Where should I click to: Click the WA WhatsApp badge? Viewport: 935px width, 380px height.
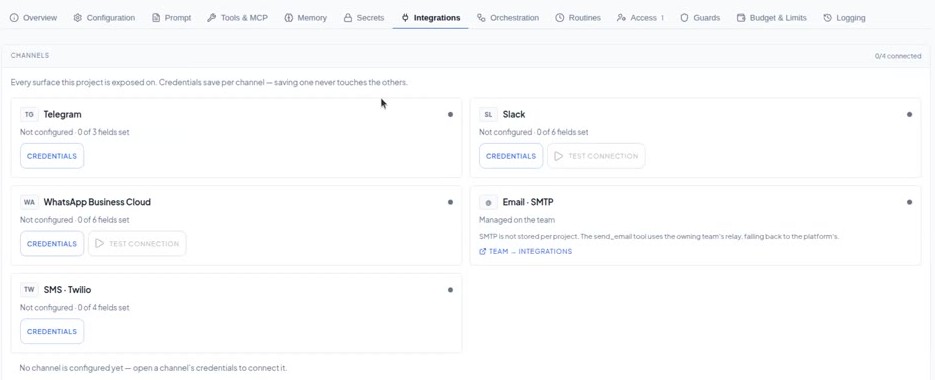(x=29, y=202)
